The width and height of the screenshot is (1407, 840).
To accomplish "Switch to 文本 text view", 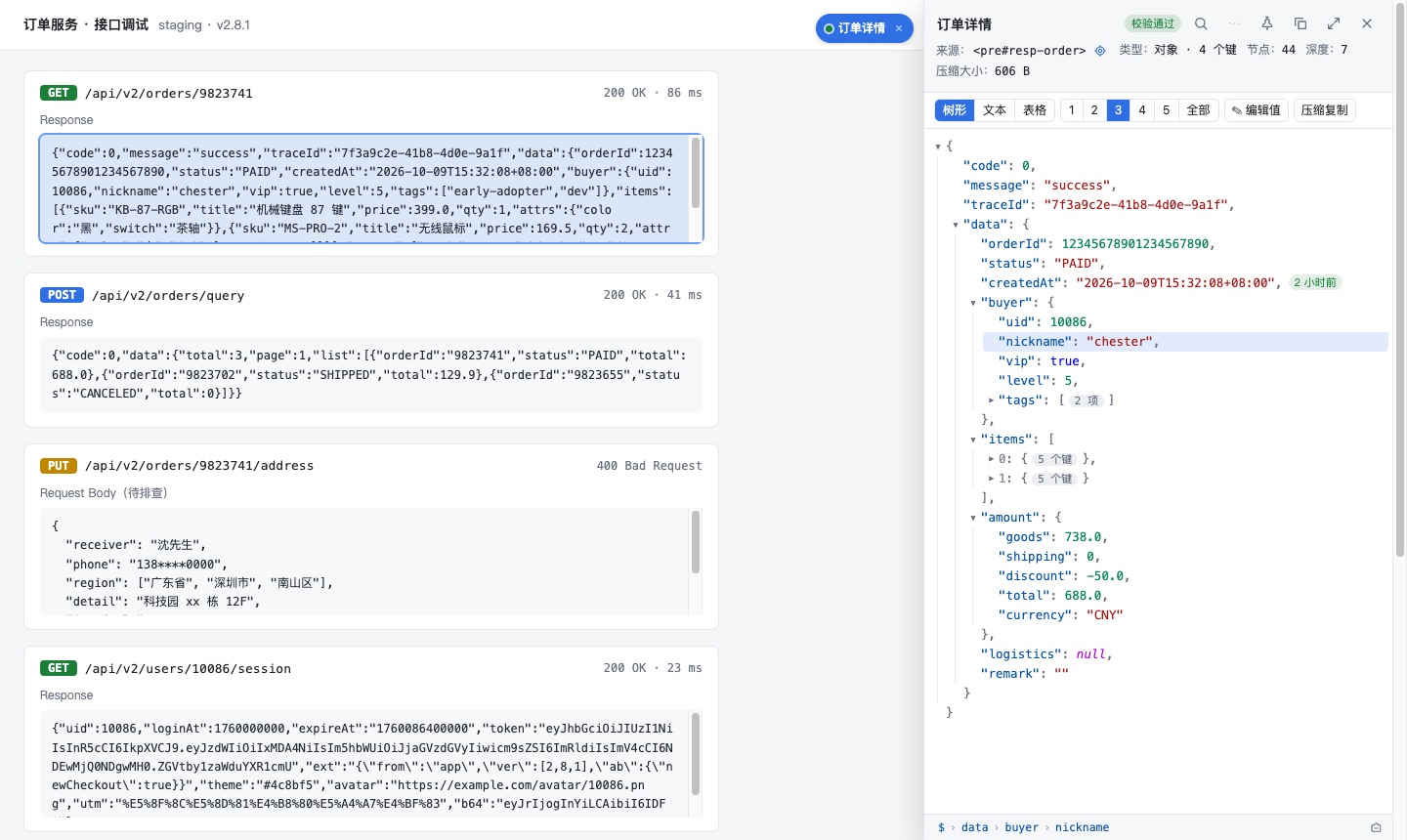I will click(995, 110).
